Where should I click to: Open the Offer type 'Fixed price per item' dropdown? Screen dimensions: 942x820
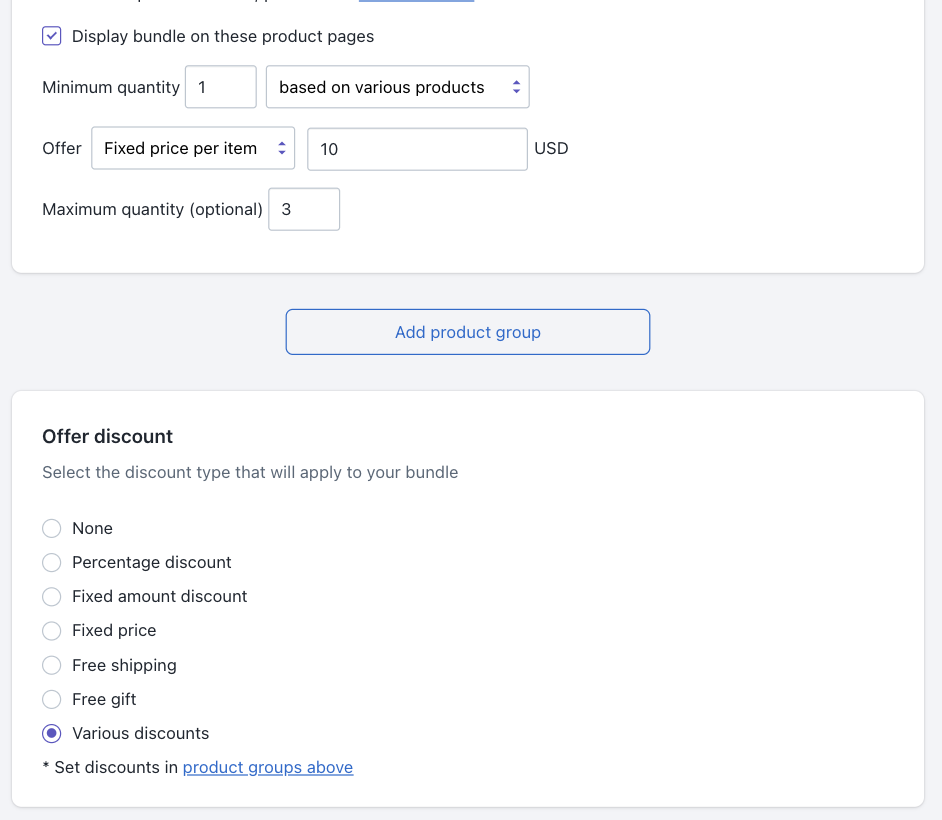pyautogui.click(x=193, y=148)
